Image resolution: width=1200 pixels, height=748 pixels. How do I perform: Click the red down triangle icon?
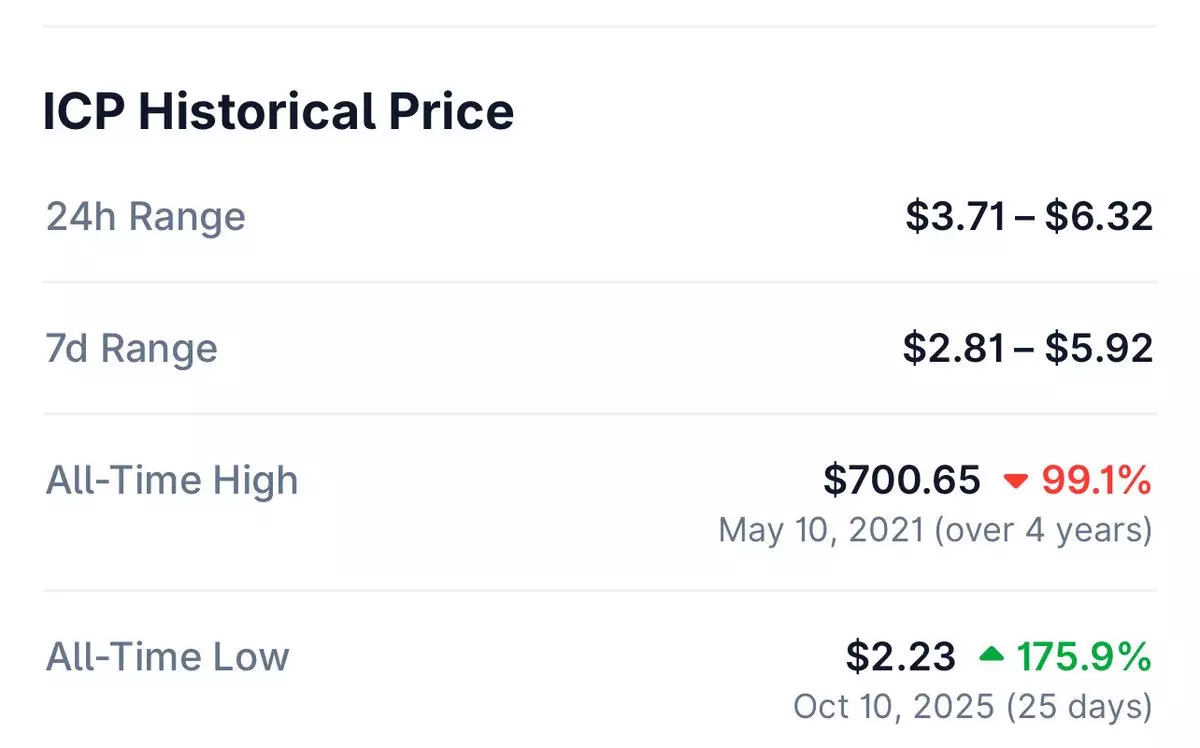[1016, 482]
